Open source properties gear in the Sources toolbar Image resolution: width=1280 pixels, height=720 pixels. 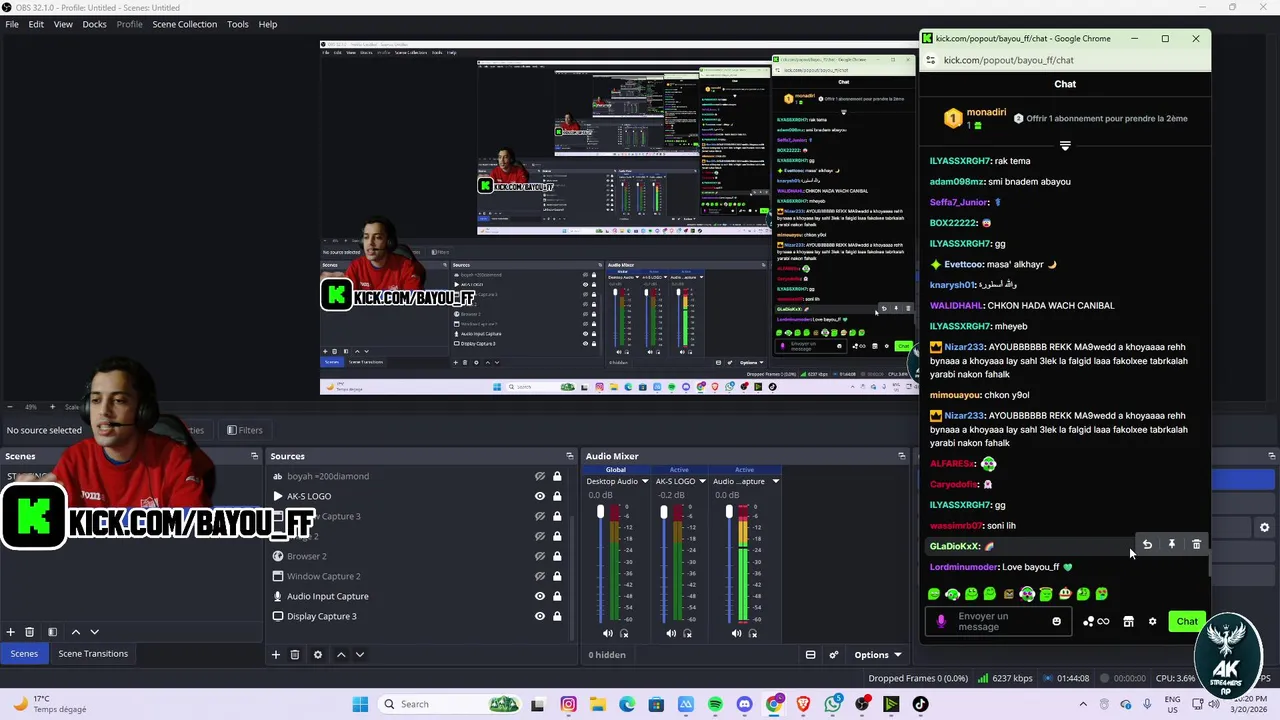[318, 655]
